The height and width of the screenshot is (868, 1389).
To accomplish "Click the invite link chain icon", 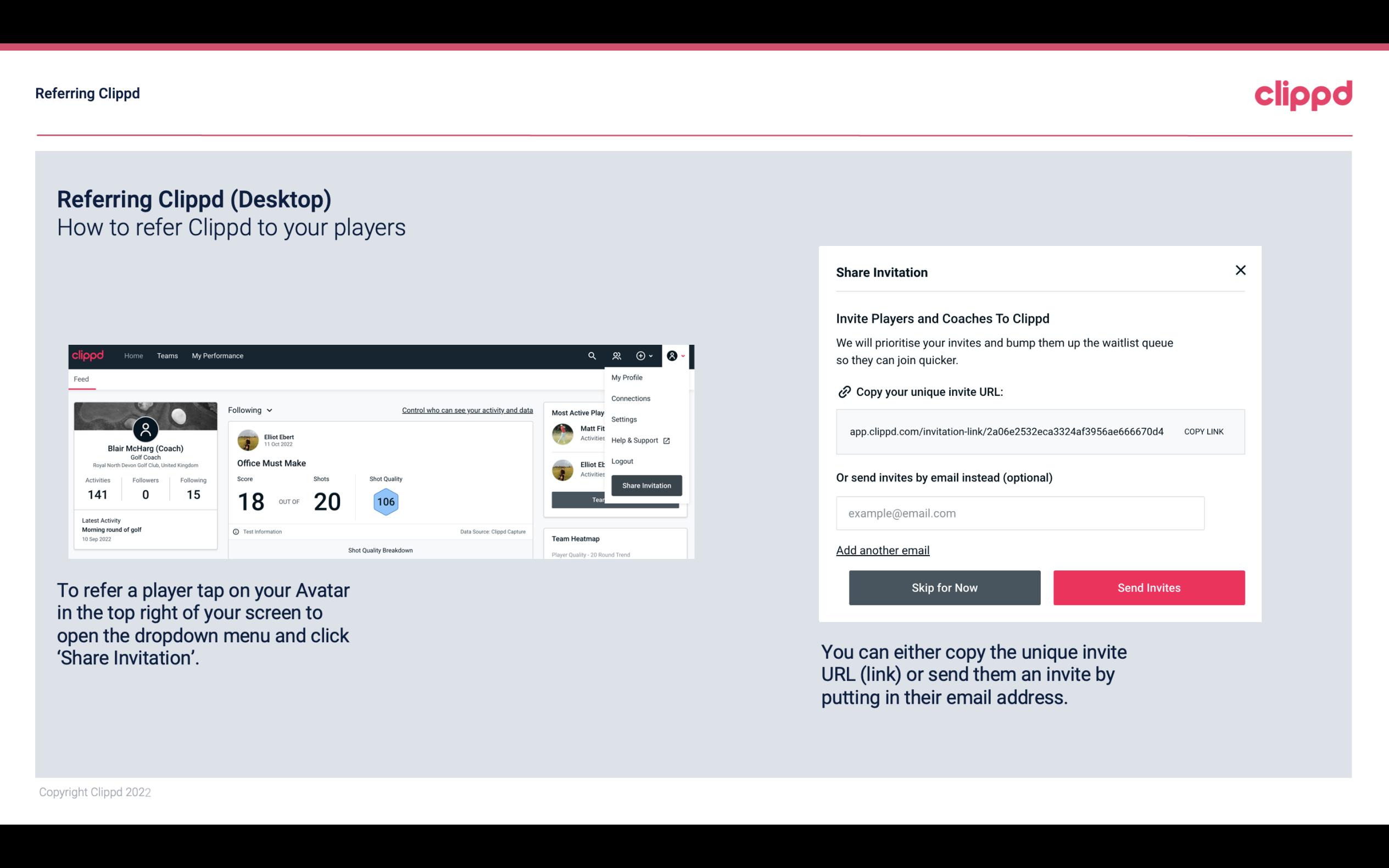I will pos(843,391).
